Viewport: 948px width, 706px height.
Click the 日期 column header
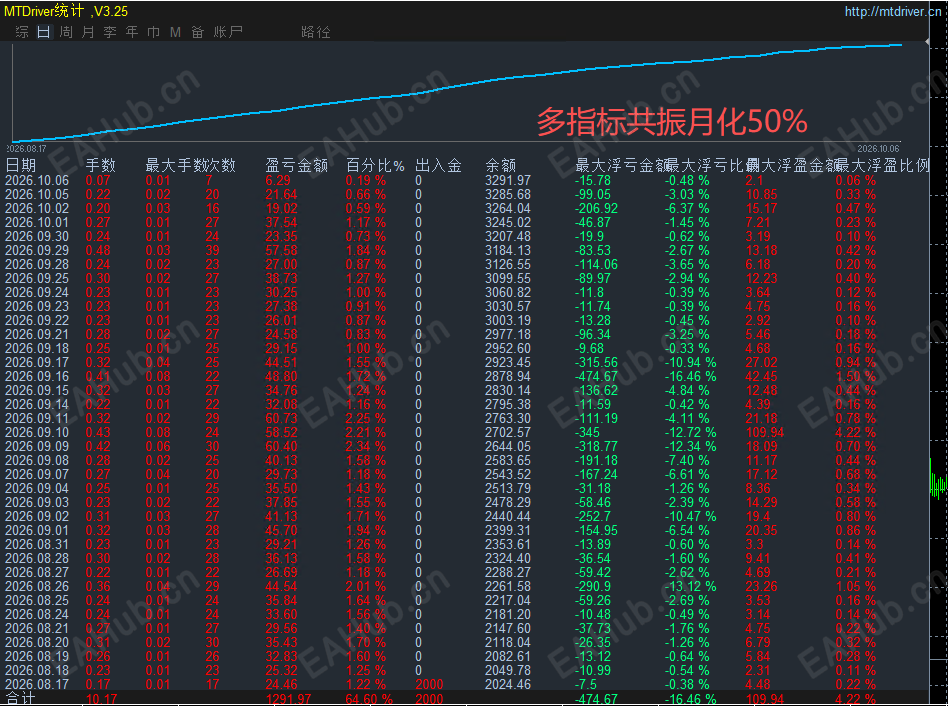coord(21,165)
